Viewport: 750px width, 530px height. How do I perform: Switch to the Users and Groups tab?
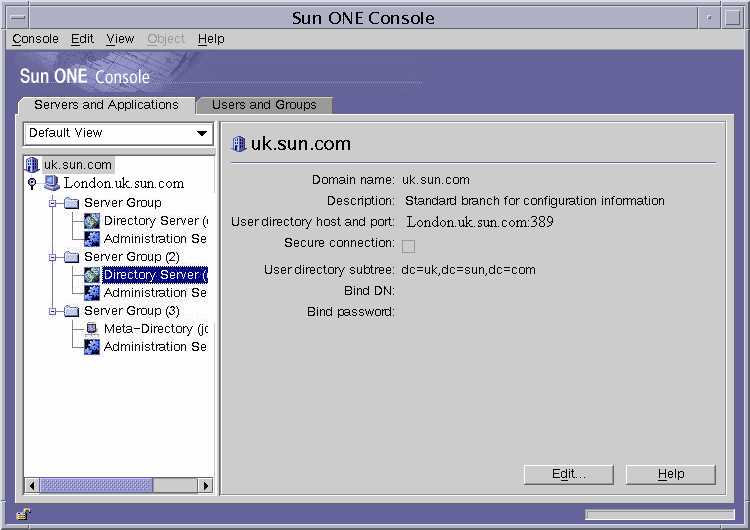tap(265, 105)
